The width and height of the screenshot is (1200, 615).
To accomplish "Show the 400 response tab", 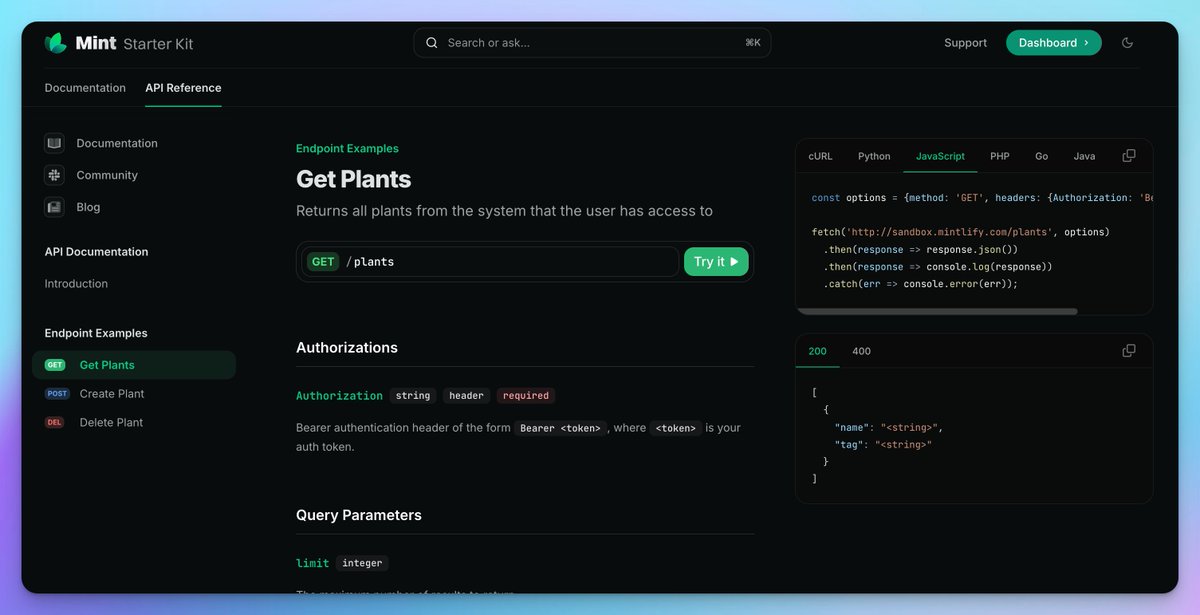I will pos(861,351).
